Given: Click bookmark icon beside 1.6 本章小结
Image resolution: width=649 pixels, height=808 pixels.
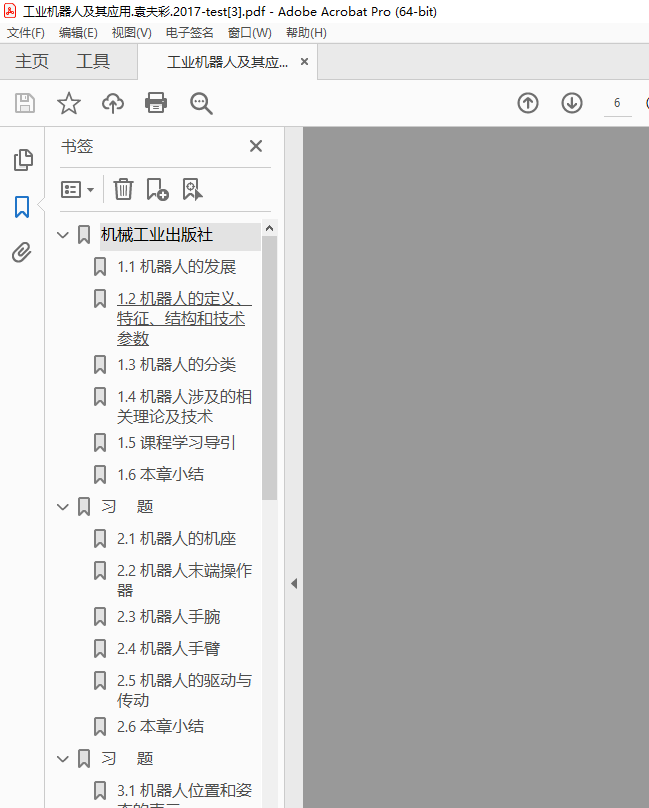Looking at the screenshot, I should tap(100, 475).
